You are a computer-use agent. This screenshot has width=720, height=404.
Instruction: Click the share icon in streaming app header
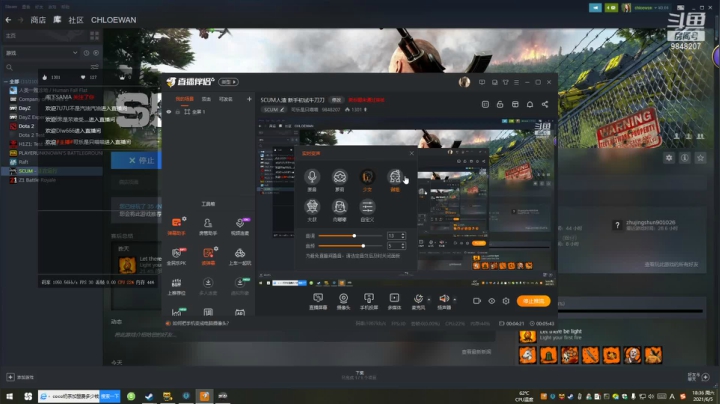click(545, 104)
